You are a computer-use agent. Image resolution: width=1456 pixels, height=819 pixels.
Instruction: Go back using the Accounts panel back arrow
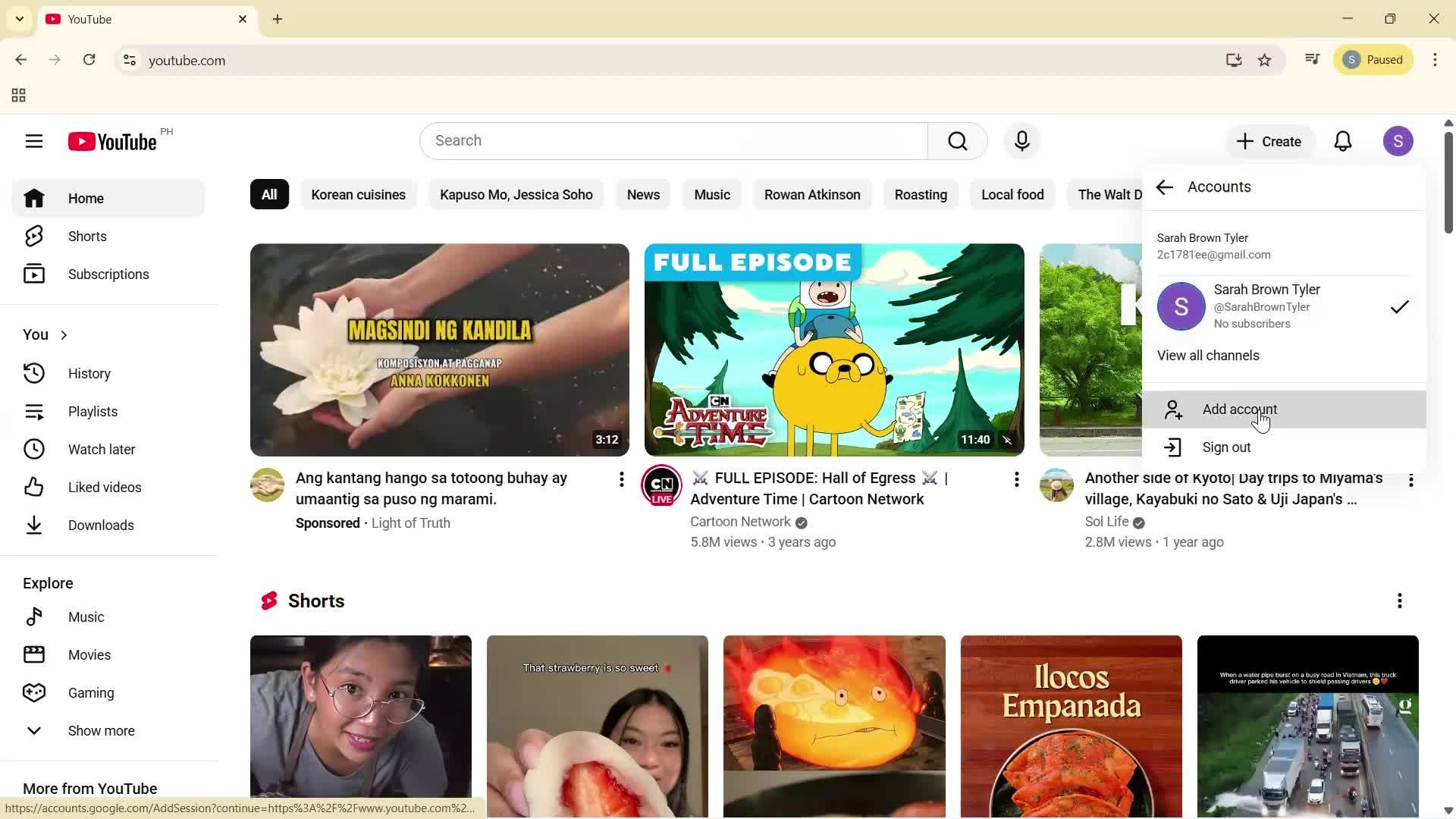(x=1165, y=187)
